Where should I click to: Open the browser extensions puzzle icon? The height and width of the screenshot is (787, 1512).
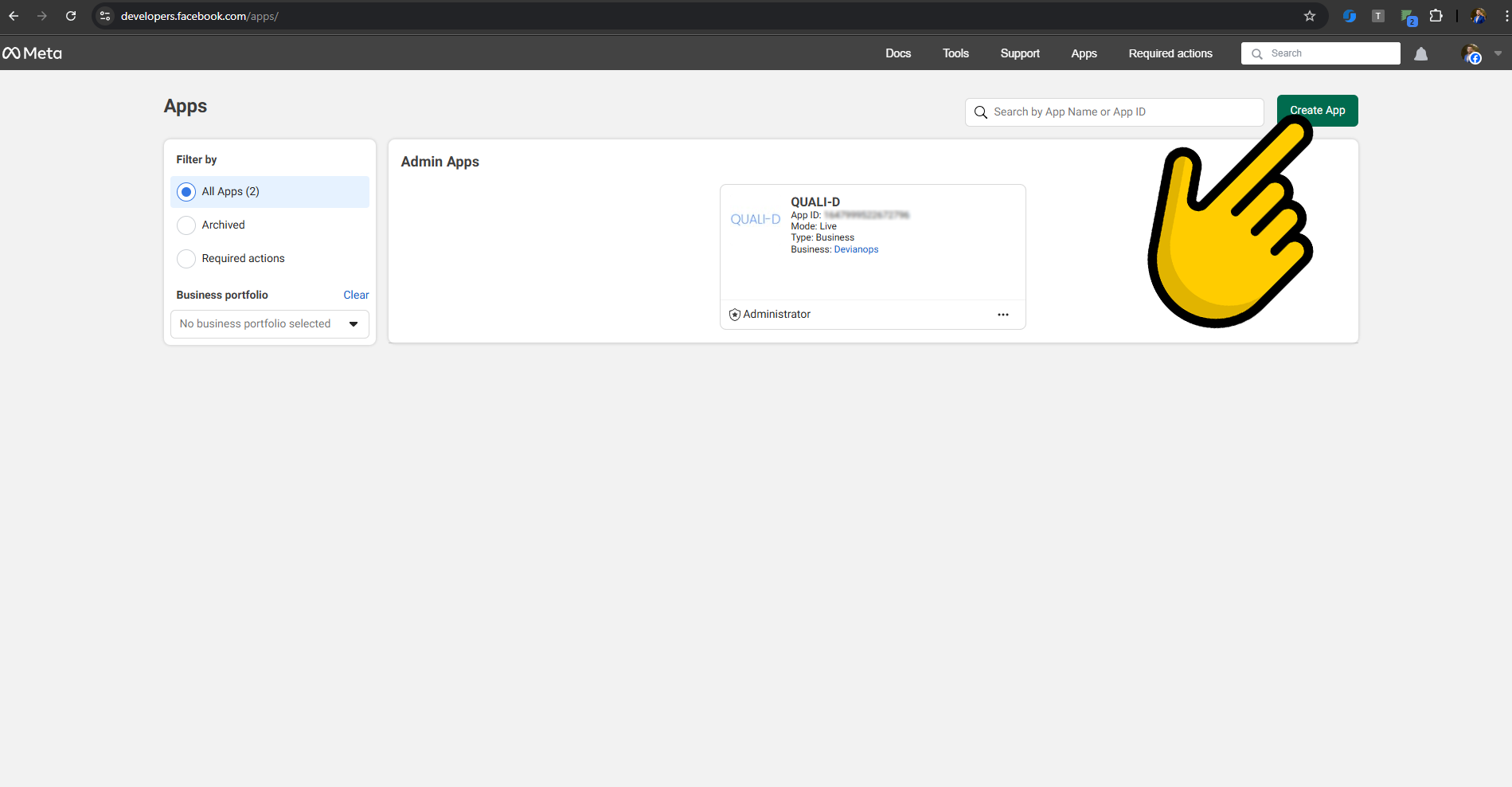1436,15
